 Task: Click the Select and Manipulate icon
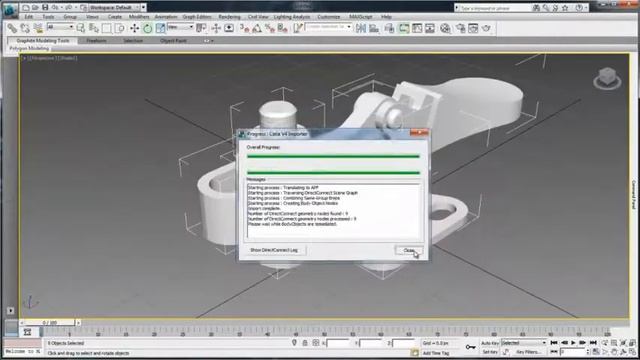click(x=216, y=28)
